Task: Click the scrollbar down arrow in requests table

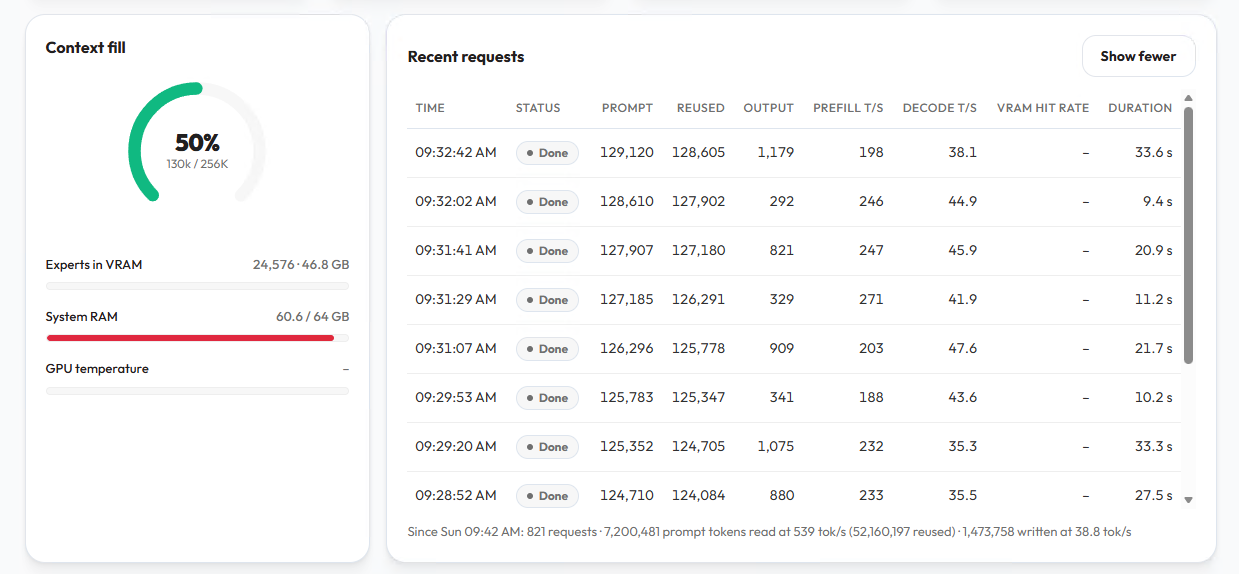Action: point(1188,498)
